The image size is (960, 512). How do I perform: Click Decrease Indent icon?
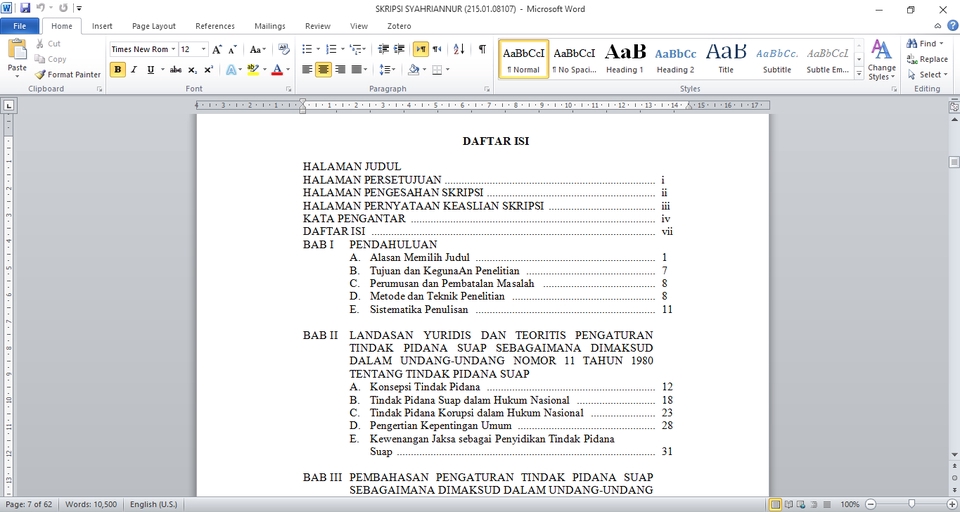point(383,49)
